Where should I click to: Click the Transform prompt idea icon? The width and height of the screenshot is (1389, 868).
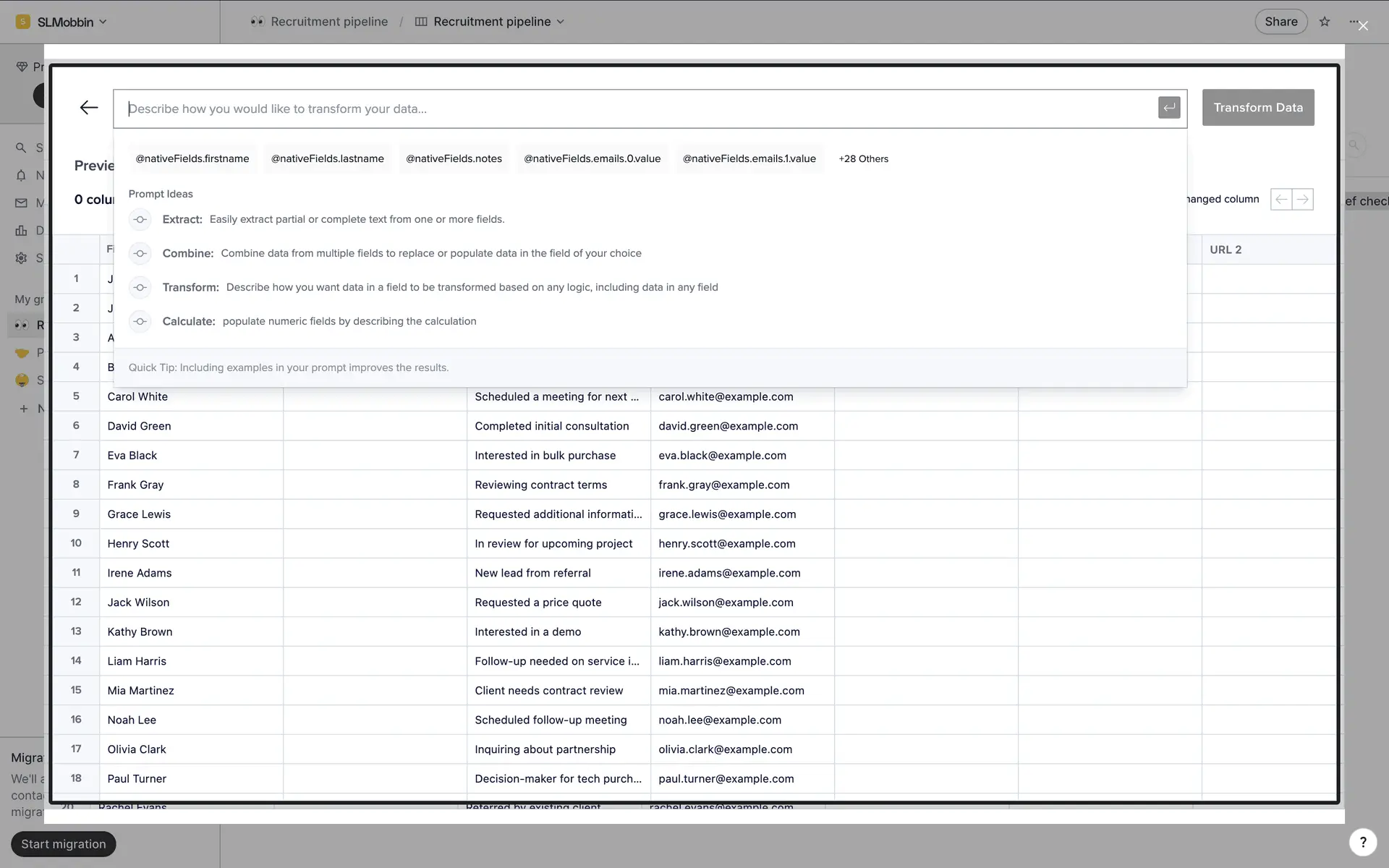tap(140, 287)
